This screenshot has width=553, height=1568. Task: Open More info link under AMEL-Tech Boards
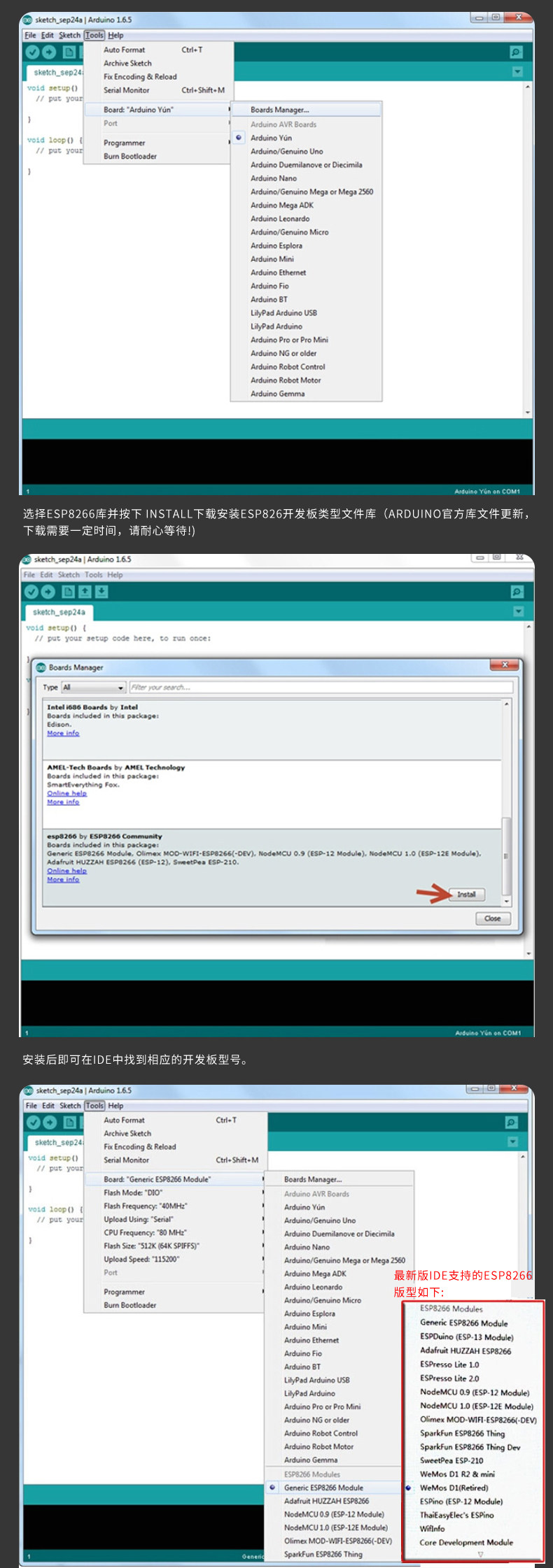63,802
